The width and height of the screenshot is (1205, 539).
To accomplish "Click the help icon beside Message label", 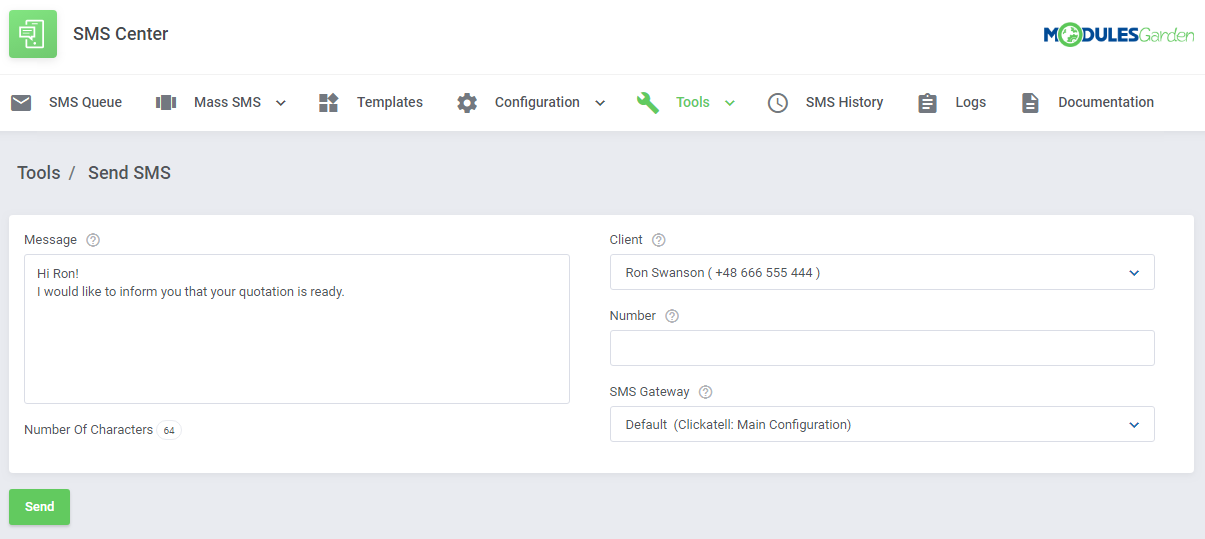I will tap(93, 240).
